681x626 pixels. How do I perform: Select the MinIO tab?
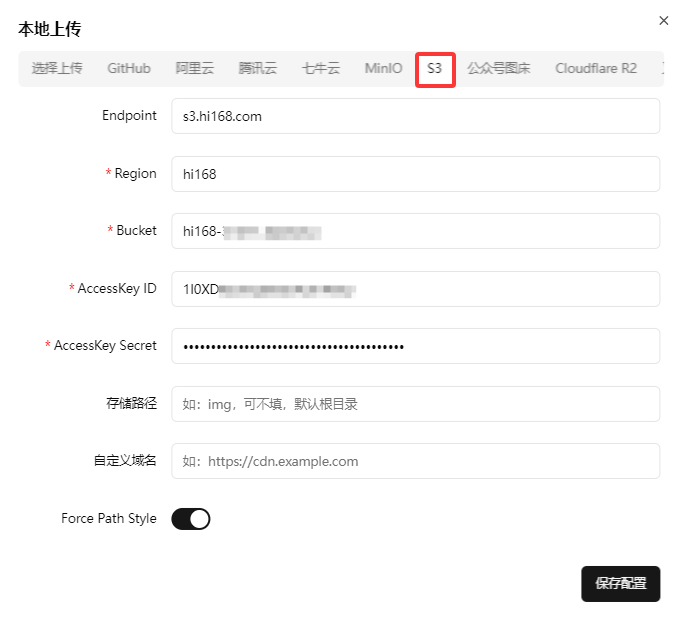point(383,69)
